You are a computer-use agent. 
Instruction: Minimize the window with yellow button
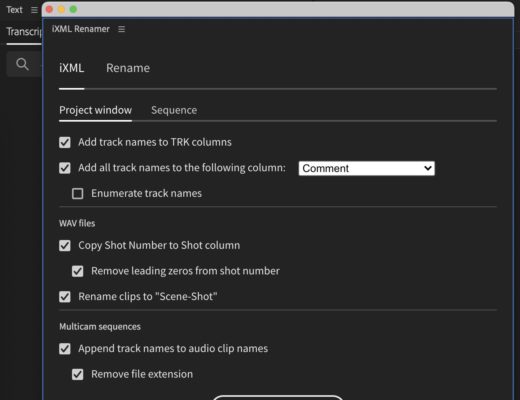(61, 9)
